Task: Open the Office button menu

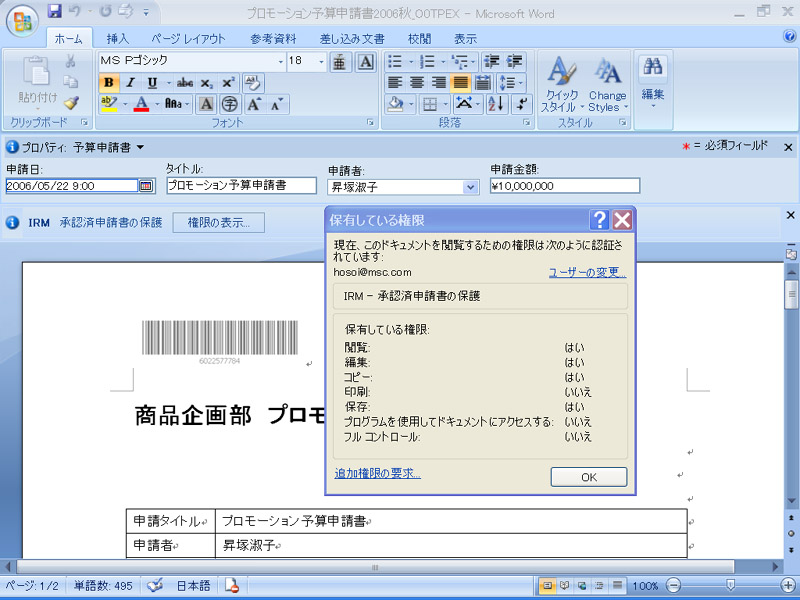Action: [x=22, y=20]
